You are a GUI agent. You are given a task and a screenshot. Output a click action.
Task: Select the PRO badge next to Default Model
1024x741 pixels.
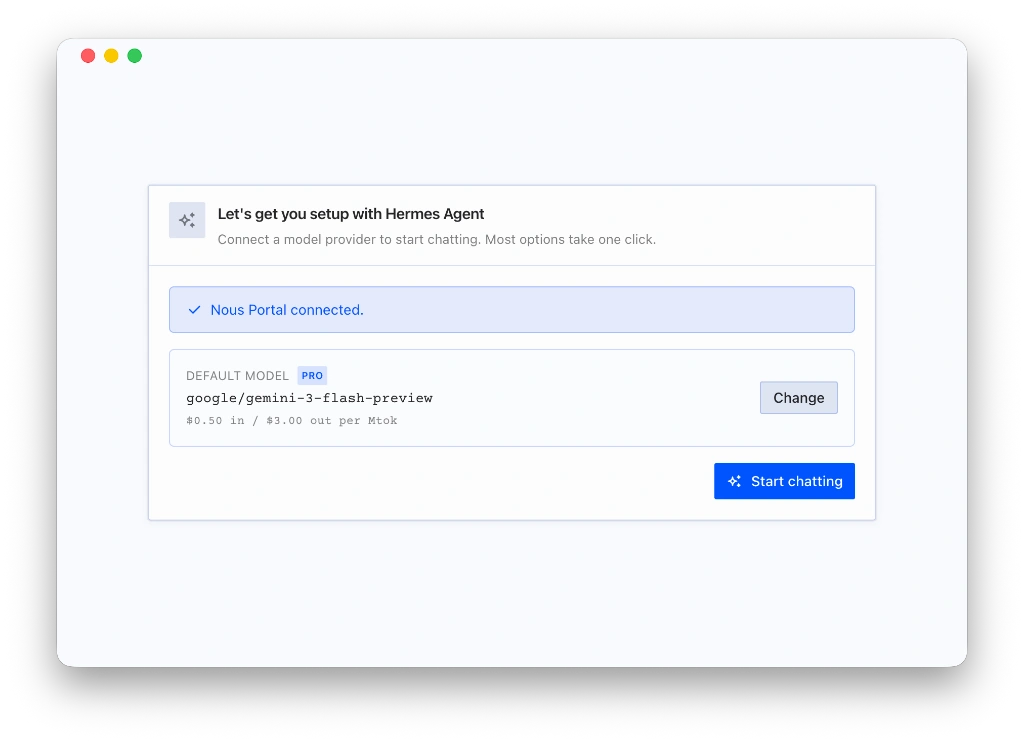pyautogui.click(x=312, y=375)
